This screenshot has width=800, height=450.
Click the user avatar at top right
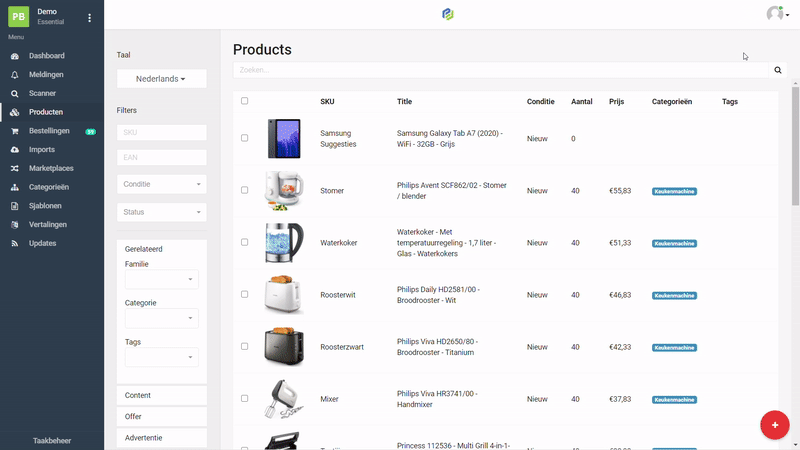775,14
